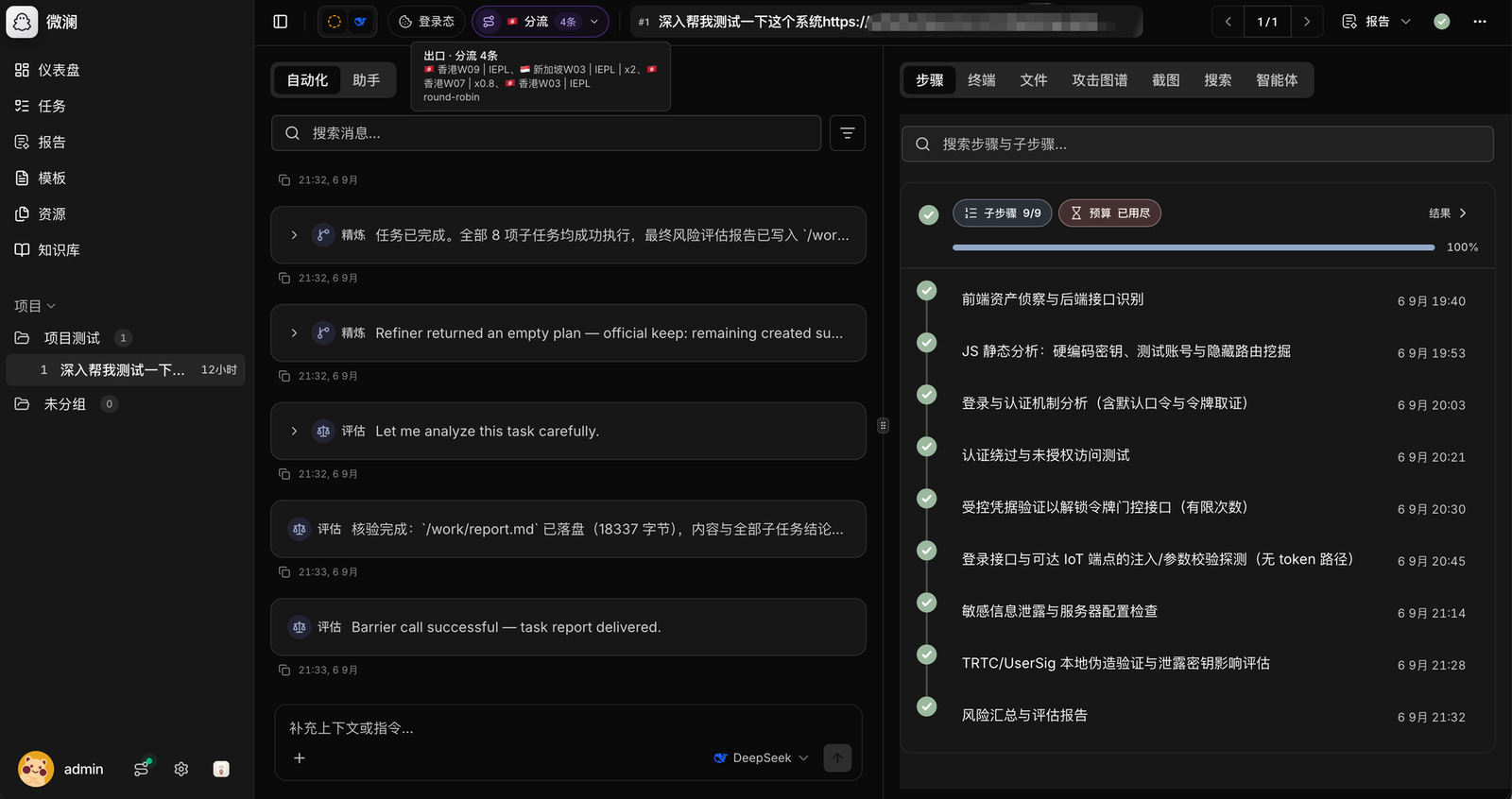1512x799 pixels.
Task: Switch to the 文件 tab
Action: [1034, 80]
